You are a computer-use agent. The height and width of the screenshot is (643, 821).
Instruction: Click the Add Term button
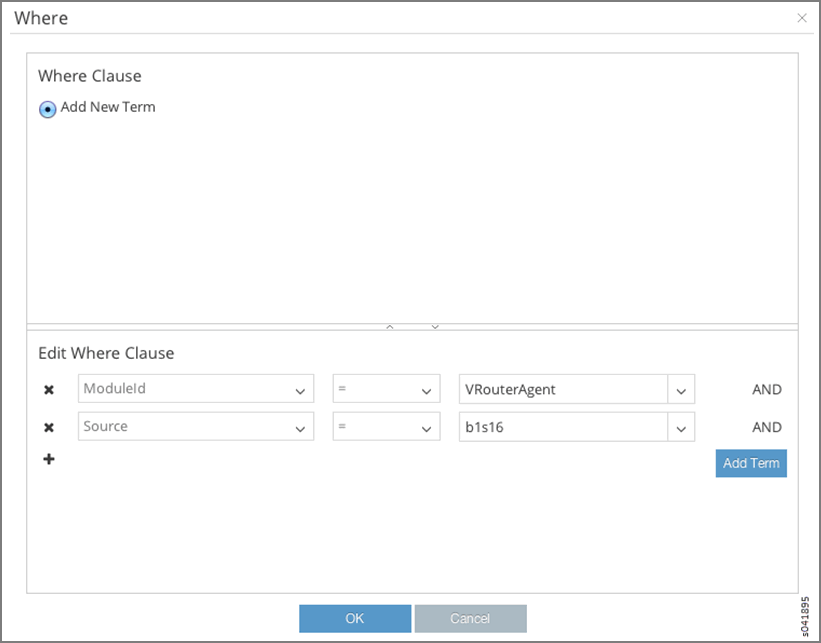pyautogui.click(x=751, y=463)
